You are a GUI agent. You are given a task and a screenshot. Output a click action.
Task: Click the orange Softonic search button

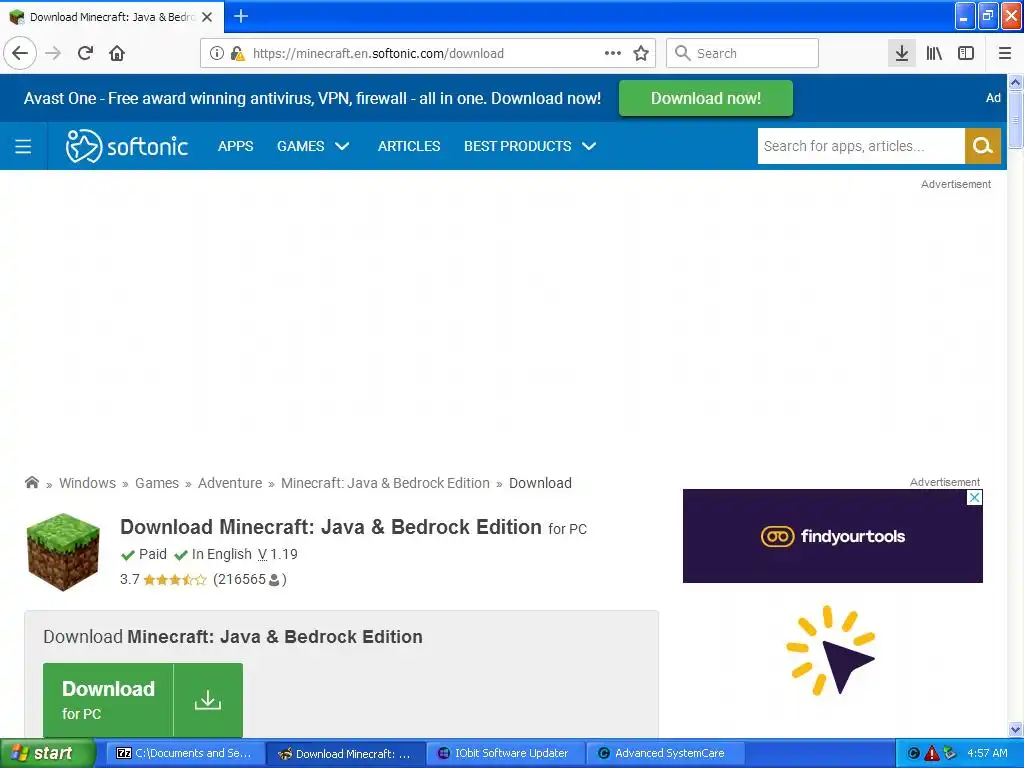(982, 146)
